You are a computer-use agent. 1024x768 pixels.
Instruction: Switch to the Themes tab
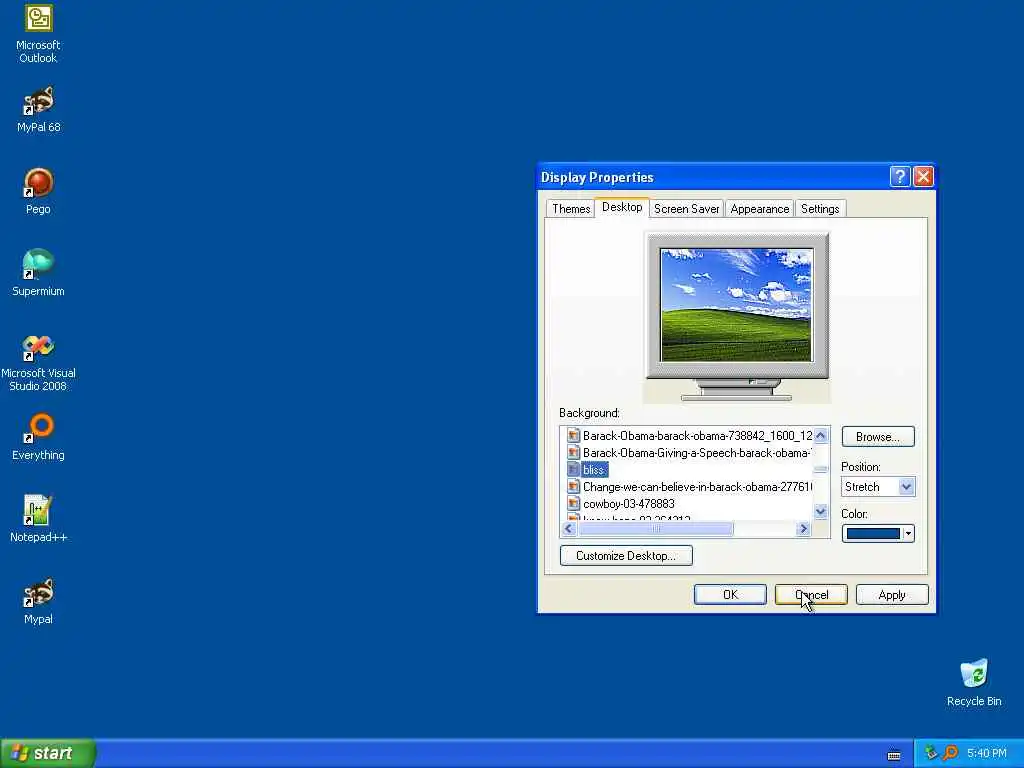coord(571,209)
